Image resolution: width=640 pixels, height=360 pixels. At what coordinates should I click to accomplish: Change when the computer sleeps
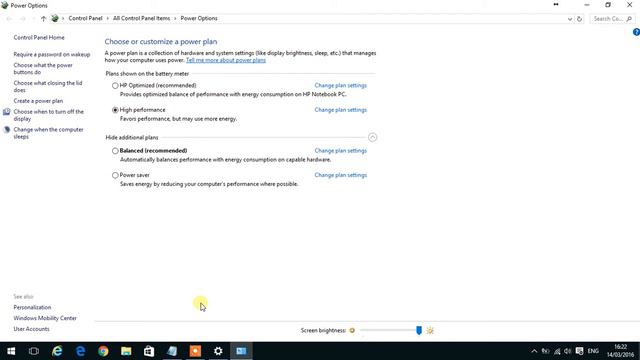(48, 133)
